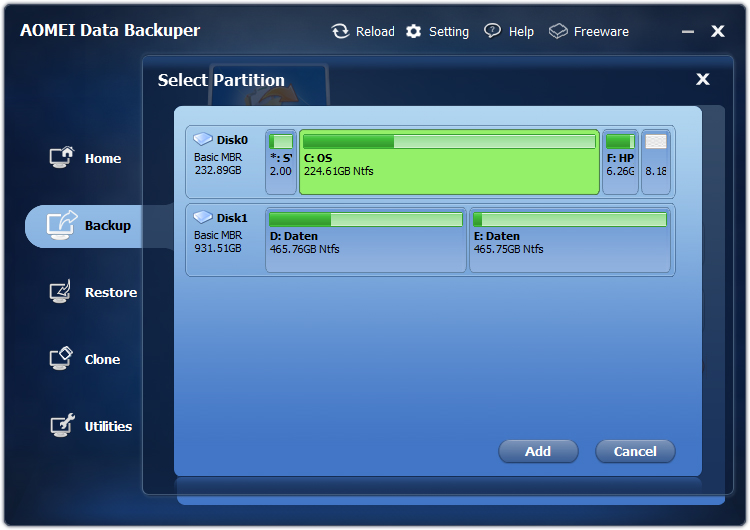Click the Freeware text label
750x530 pixels.
(601, 32)
